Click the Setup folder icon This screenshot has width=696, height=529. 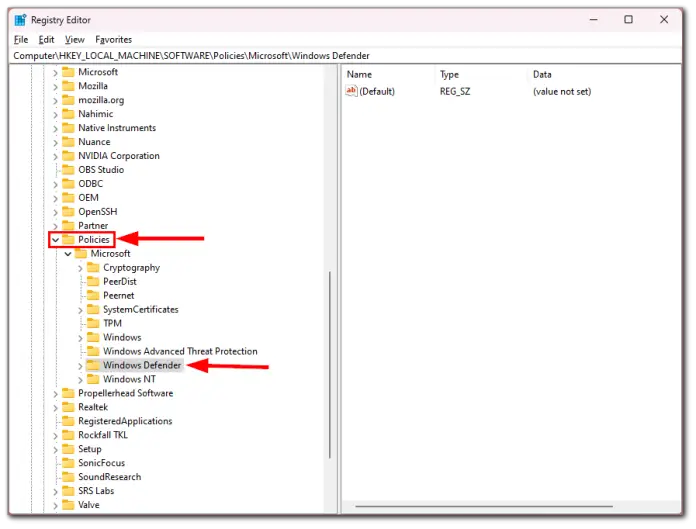[68, 449]
